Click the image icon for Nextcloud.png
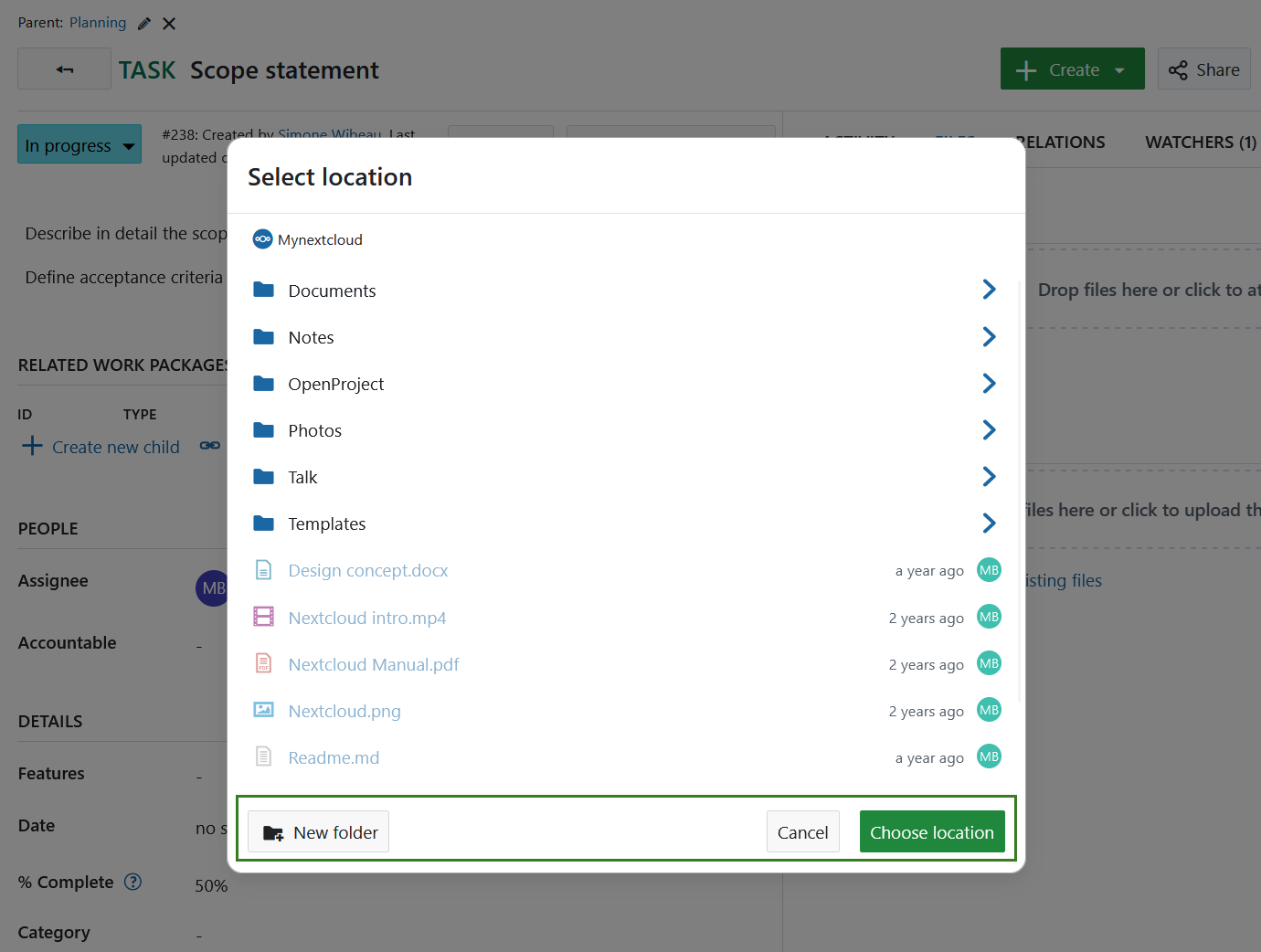1261x952 pixels. (263, 710)
